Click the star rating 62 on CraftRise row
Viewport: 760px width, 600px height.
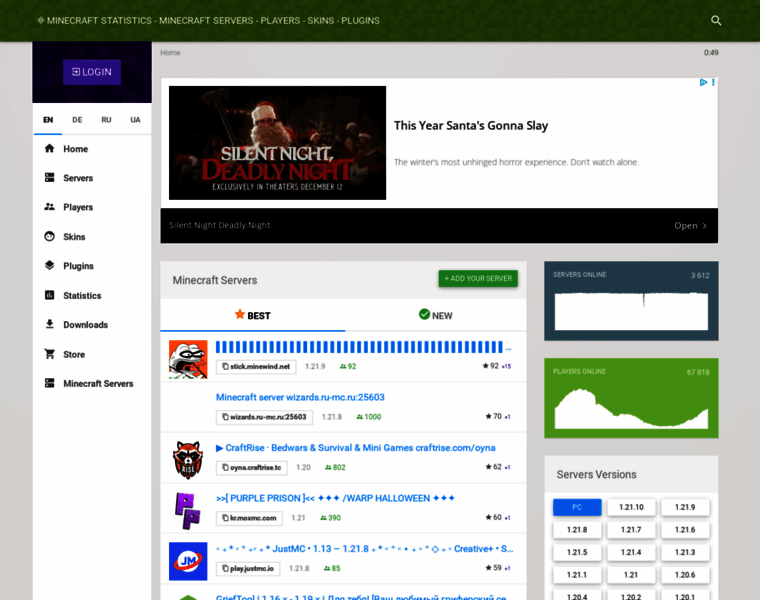coord(493,467)
